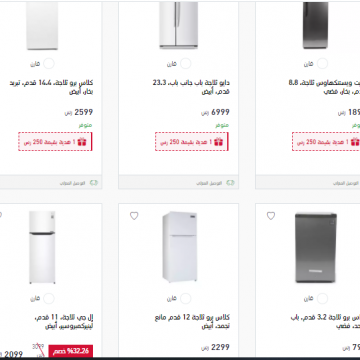360x360 pixels.
Task: Click delivery icon under Daewoo side-by-side fridge
Action: tap(230, 183)
